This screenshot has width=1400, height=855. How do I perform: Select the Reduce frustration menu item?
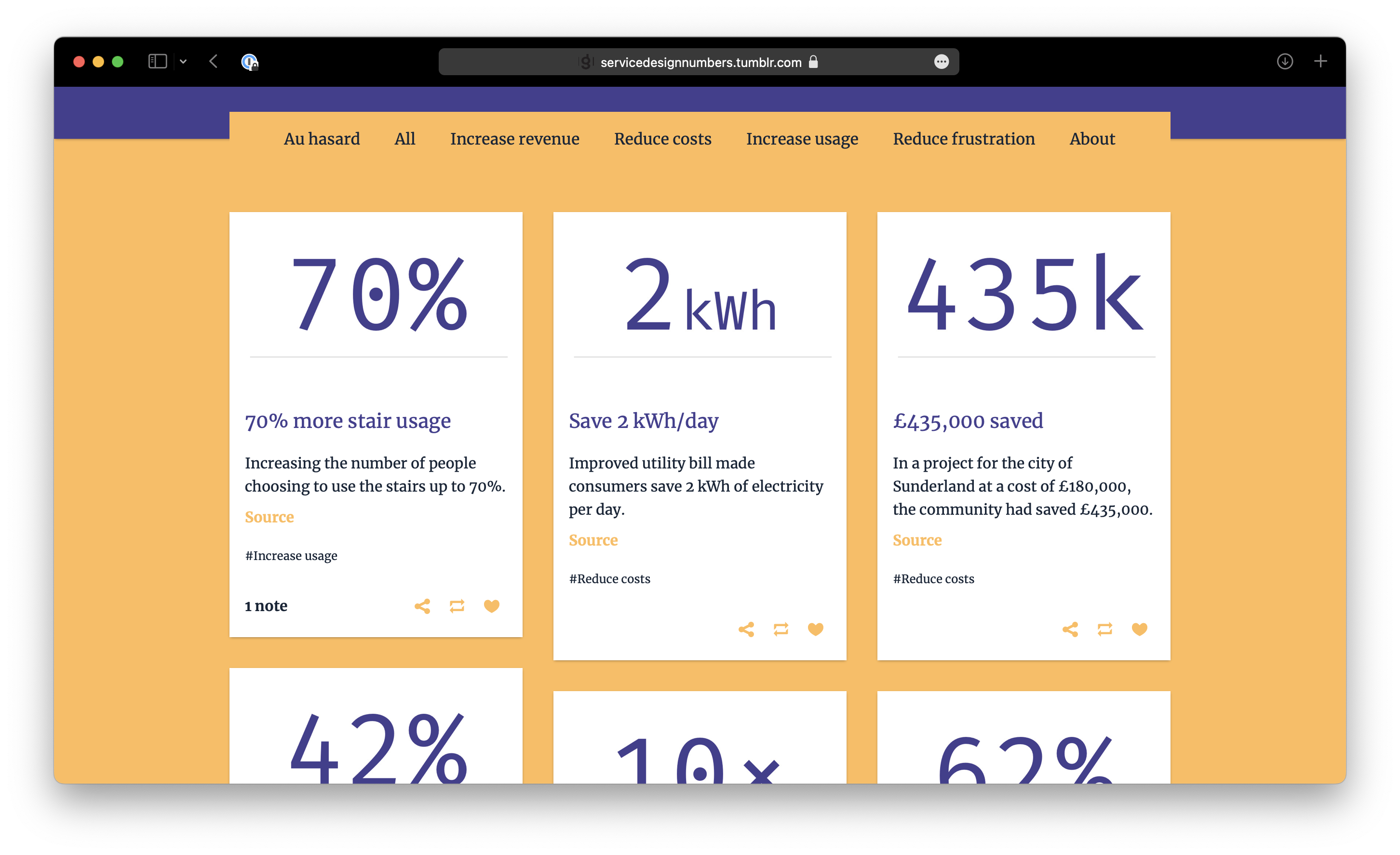[964, 139]
